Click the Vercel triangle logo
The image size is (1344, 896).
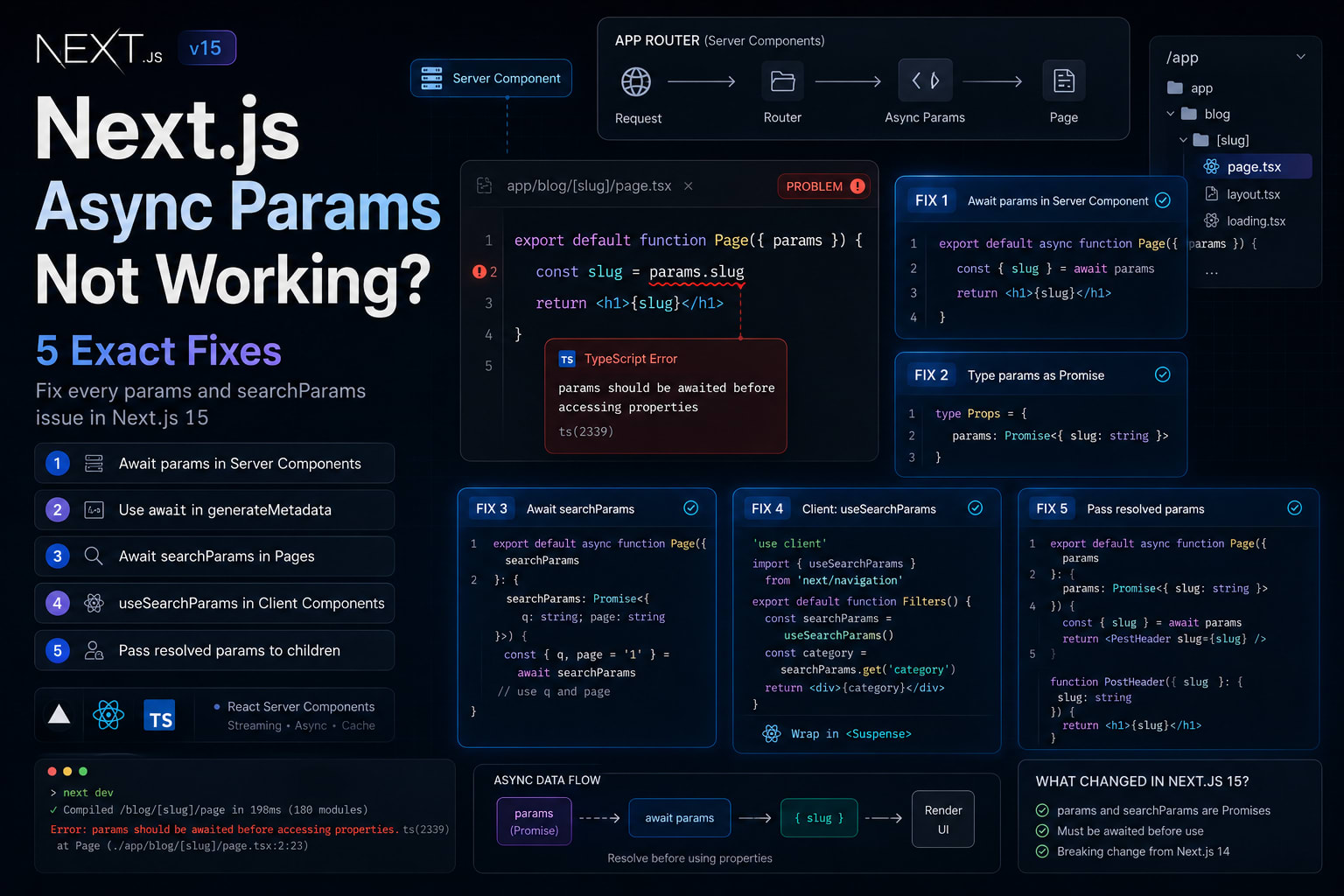pos(59,714)
